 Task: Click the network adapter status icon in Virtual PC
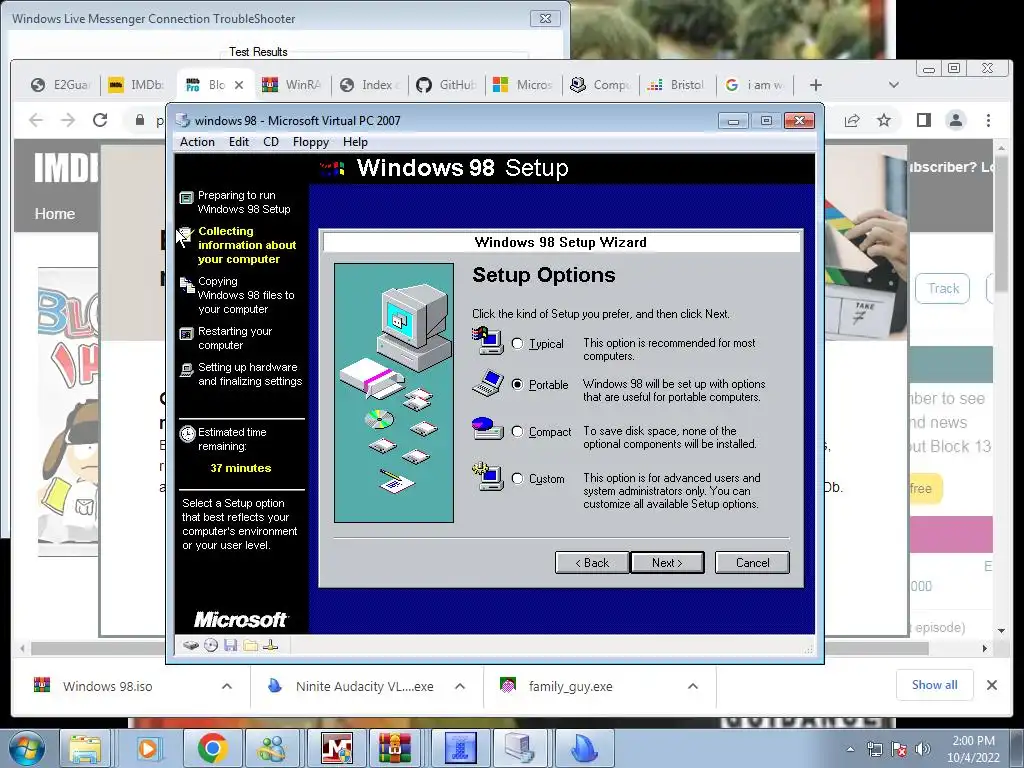pyautogui.click(x=270, y=646)
